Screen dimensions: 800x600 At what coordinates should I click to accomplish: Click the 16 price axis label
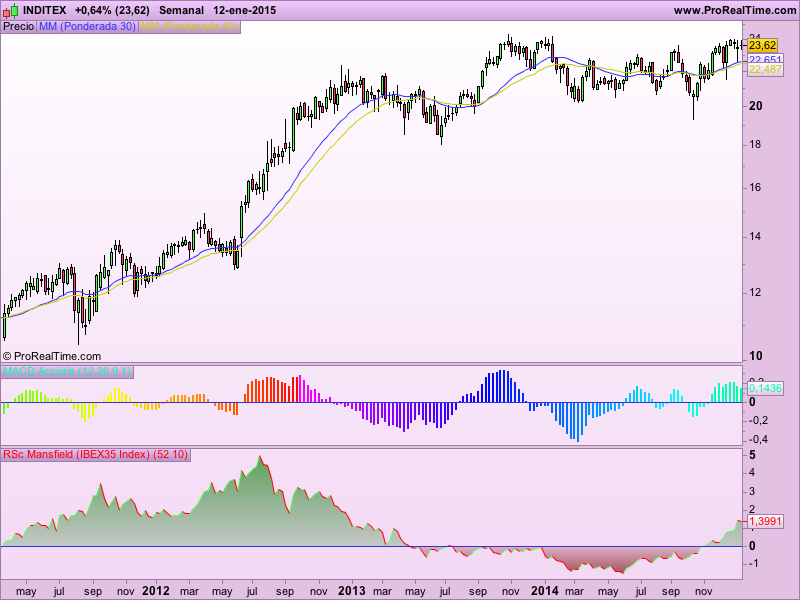(x=755, y=187)
